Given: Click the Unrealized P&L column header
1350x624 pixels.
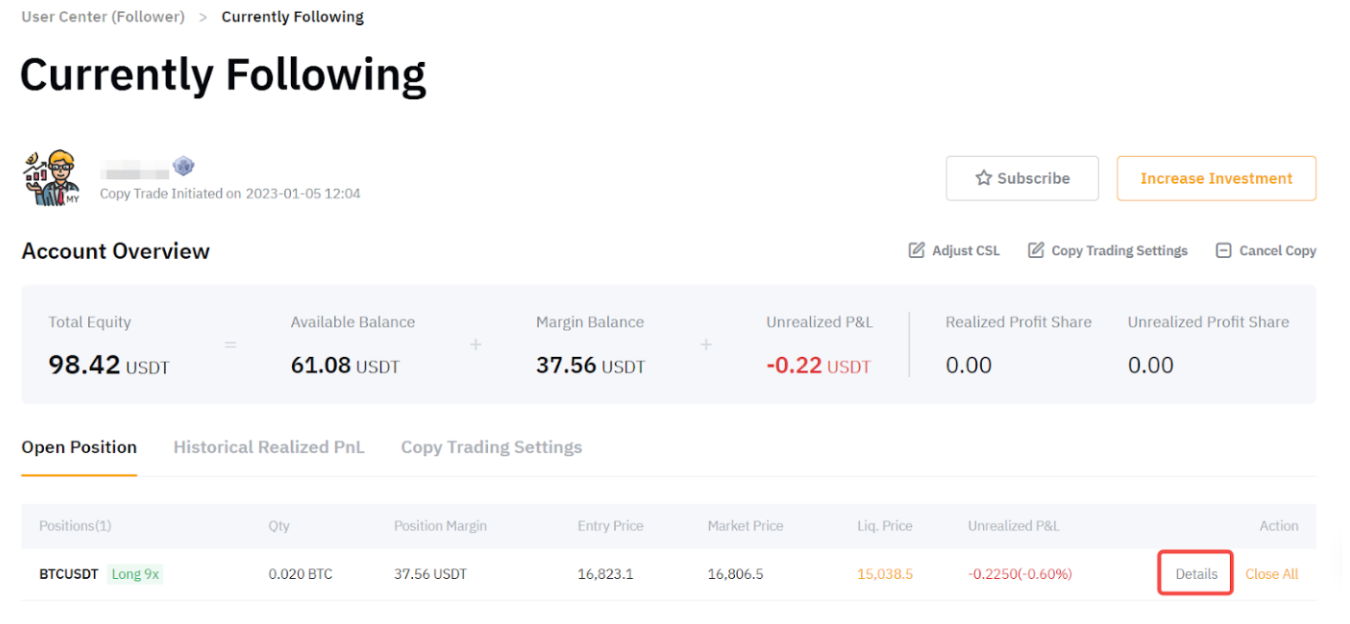Looking at the screenshot, I should pyautogui.click(x=1013, y=526).
